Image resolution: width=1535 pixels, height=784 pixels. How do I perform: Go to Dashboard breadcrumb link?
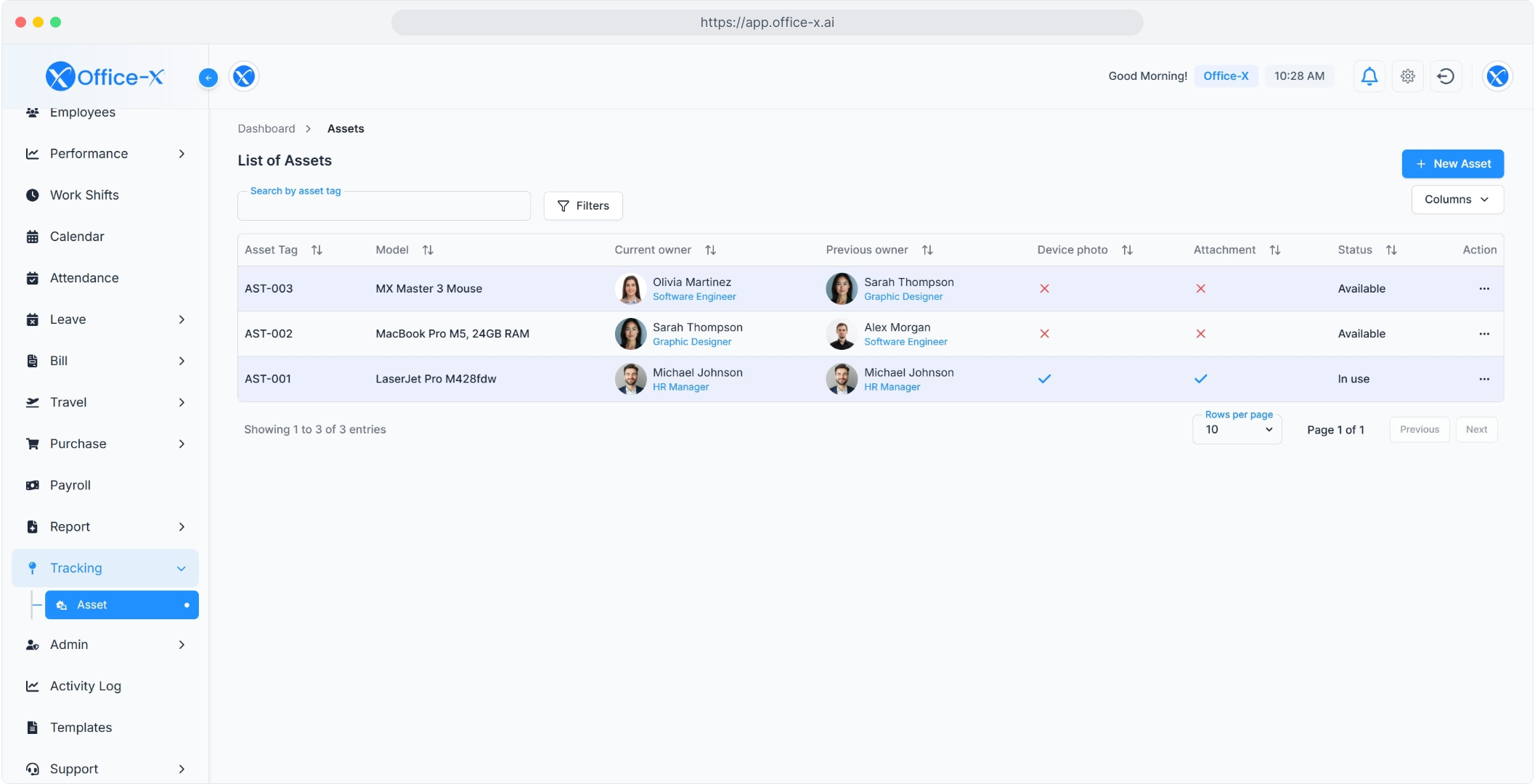pyautogui.click(x=266, y=128)
